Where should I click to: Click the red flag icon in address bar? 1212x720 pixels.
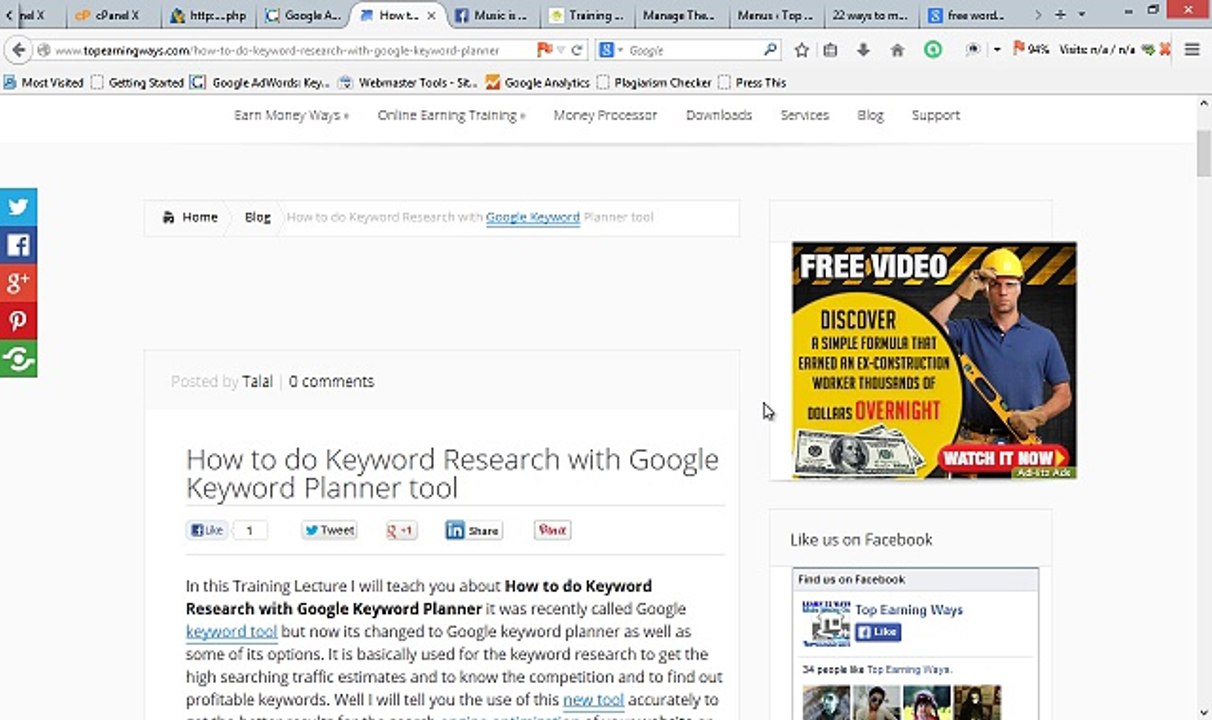pyautogui.click(x=544, y=49)
